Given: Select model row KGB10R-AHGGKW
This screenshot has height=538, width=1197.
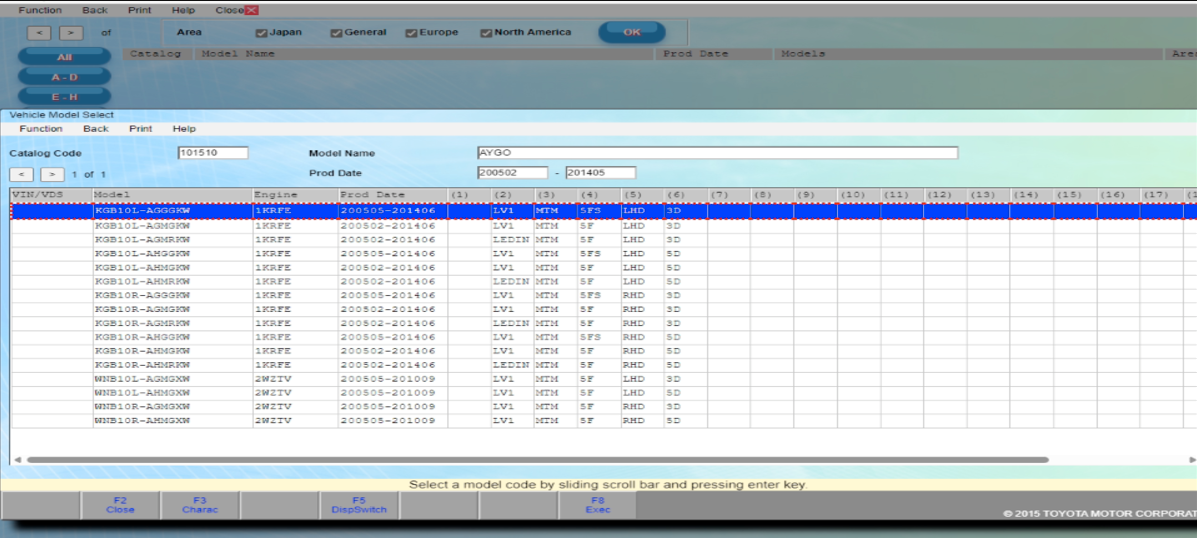Looking at the screenshot, I should pos(603,337).
